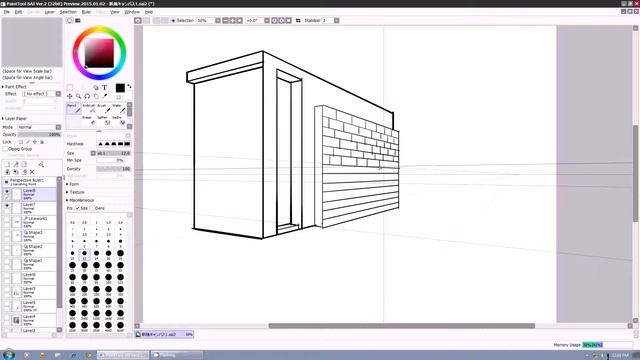The image size is (640, 360).
Task: Toggle the Prs Dens checkbox
Action: pyautogui.click(x=92, y=208)
